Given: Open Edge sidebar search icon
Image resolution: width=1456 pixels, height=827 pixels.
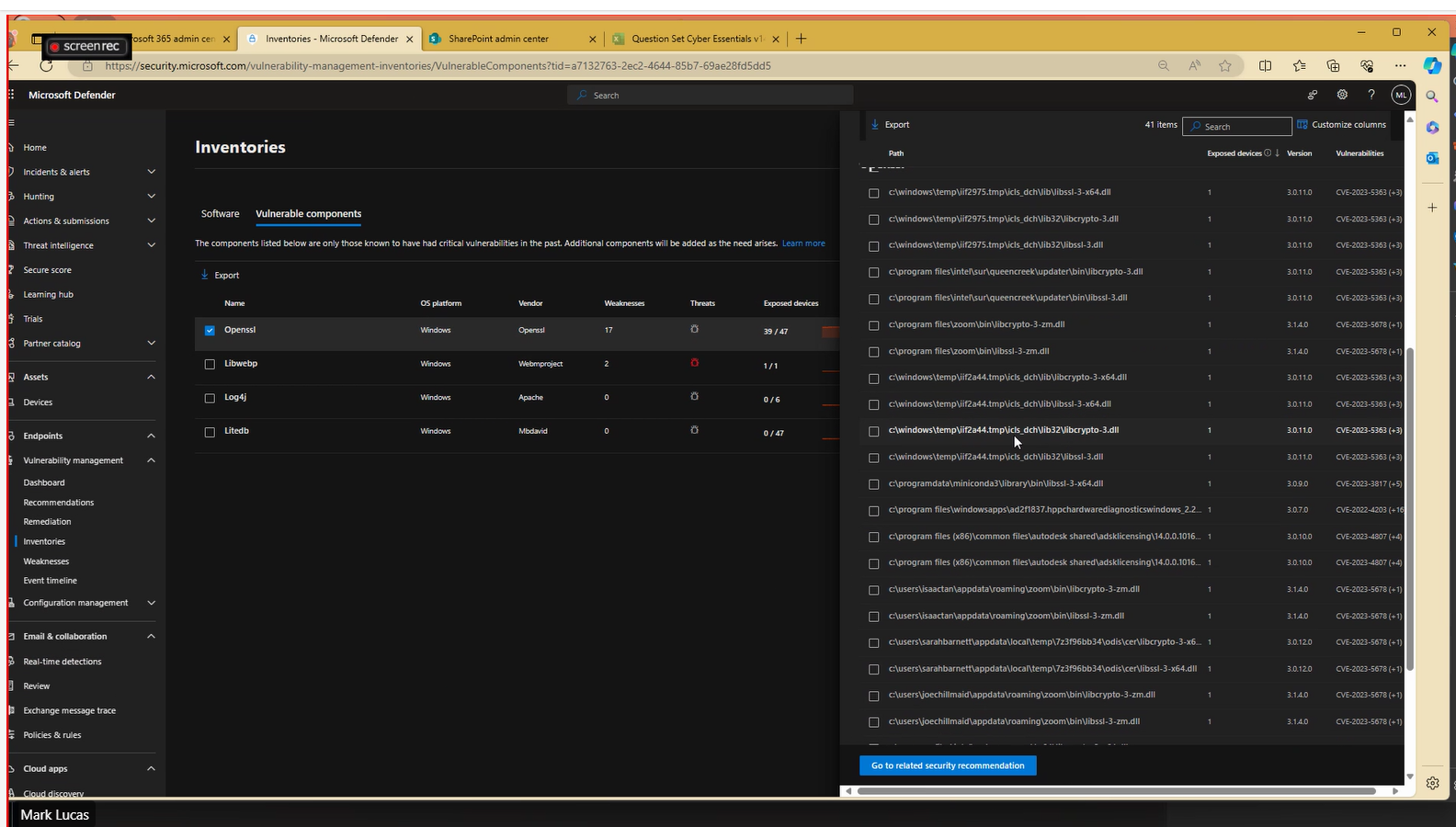Looking at the screenshot, I should 1432,96.
